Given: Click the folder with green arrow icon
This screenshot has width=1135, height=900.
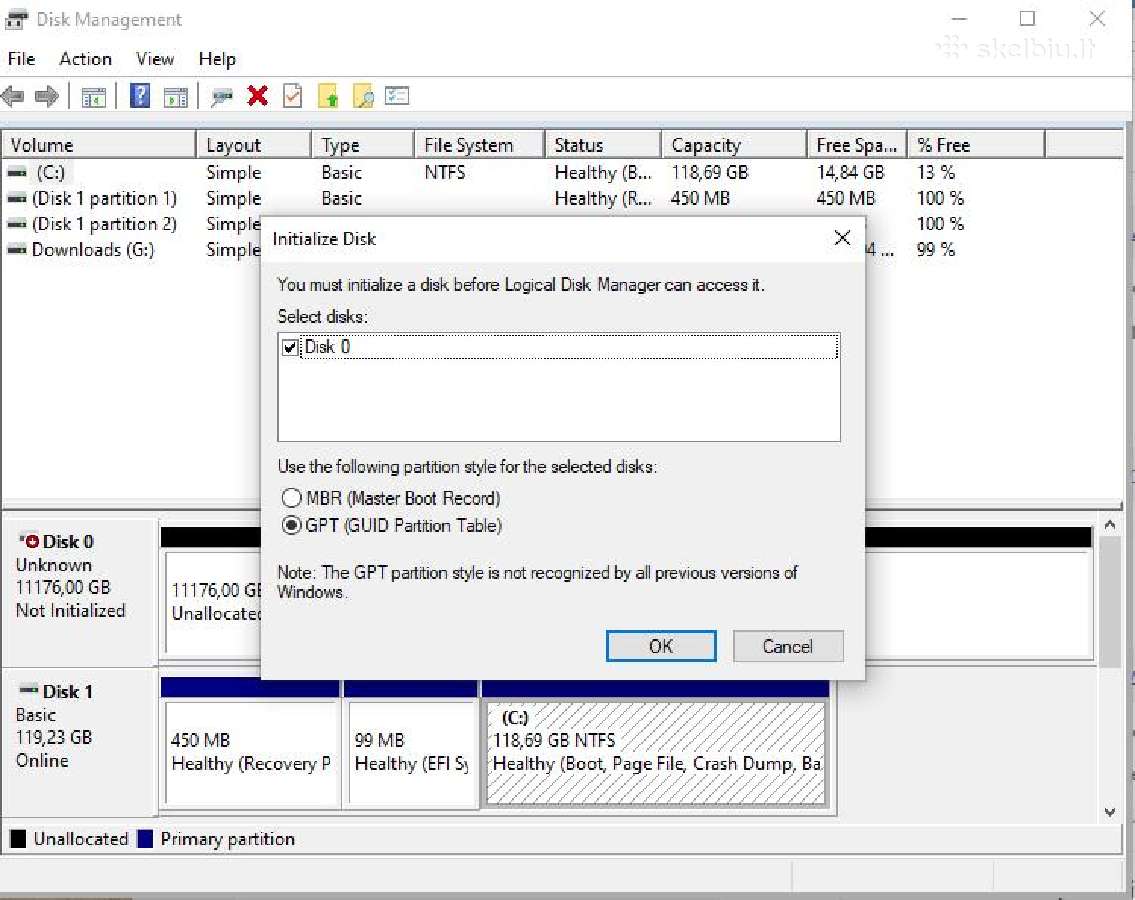Looking at the screenshot, I should point(329,96).
